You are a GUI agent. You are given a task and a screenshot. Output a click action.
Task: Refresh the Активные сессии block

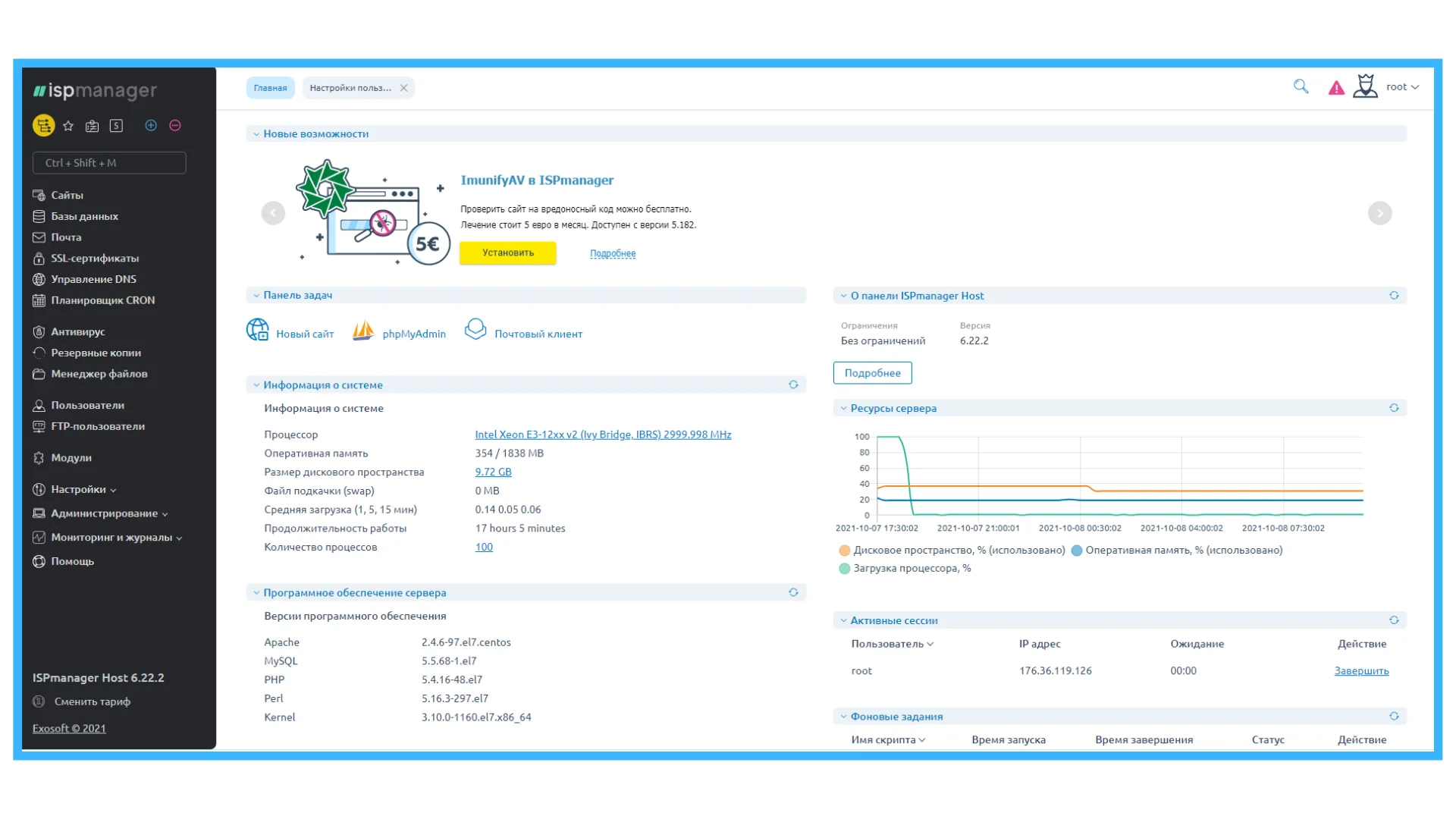pyautogui.click(x=1394, y=620)
